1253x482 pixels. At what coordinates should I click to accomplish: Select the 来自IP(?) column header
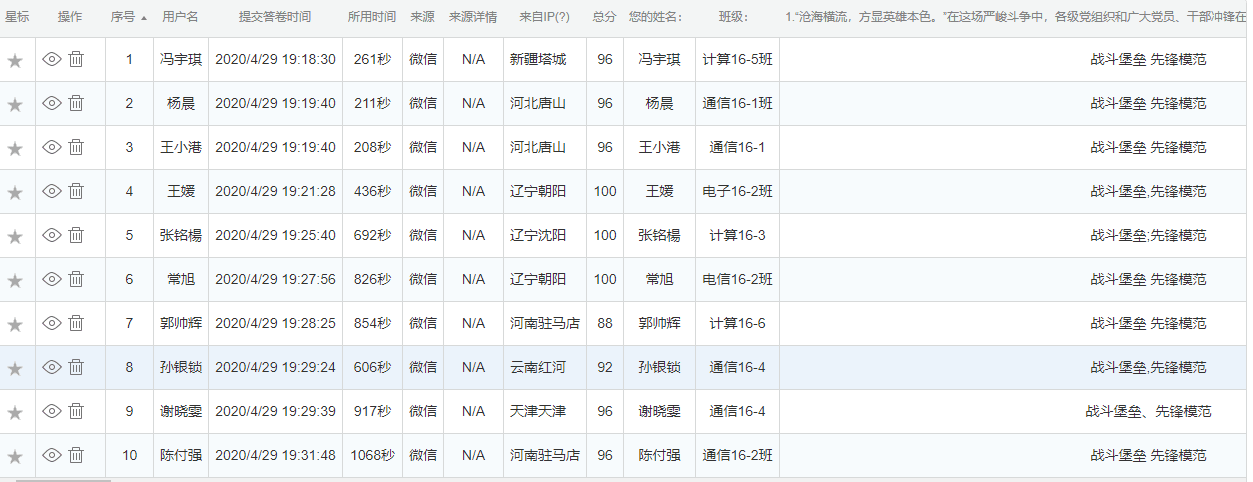click(x=544, y=17)
